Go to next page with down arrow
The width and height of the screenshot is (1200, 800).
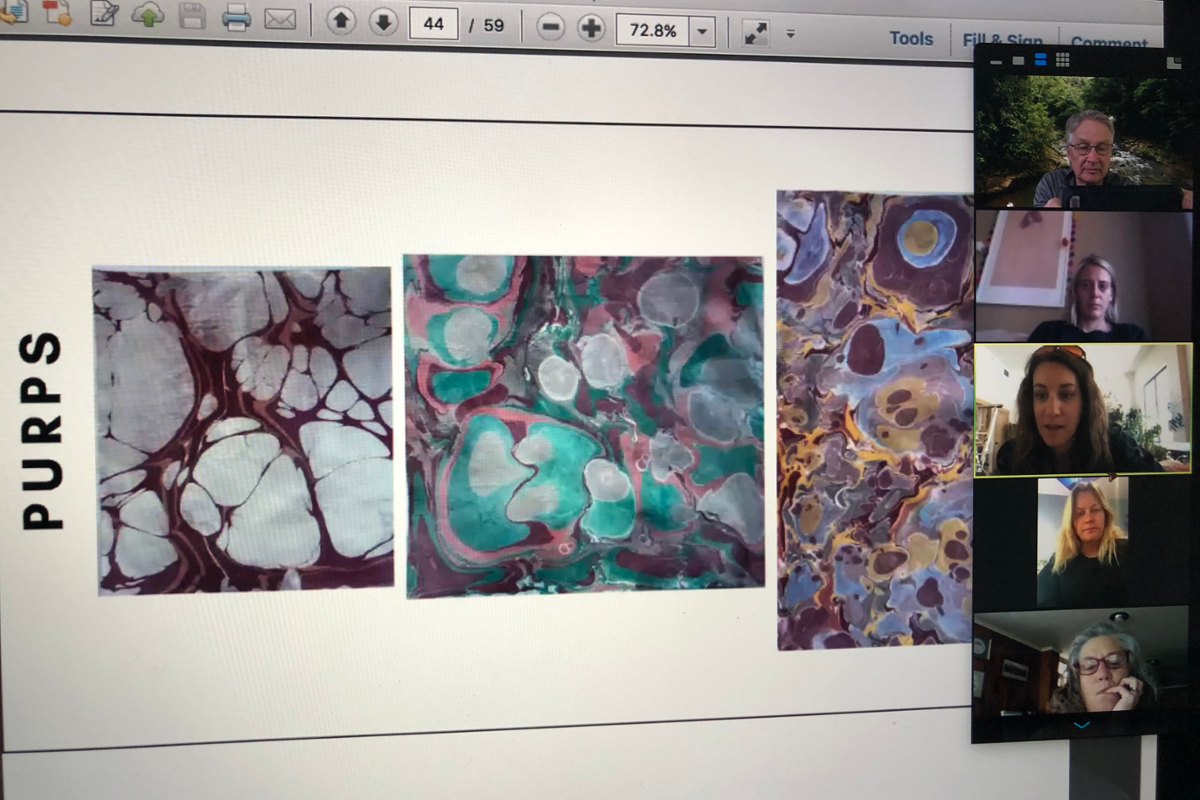pos(383,22)
